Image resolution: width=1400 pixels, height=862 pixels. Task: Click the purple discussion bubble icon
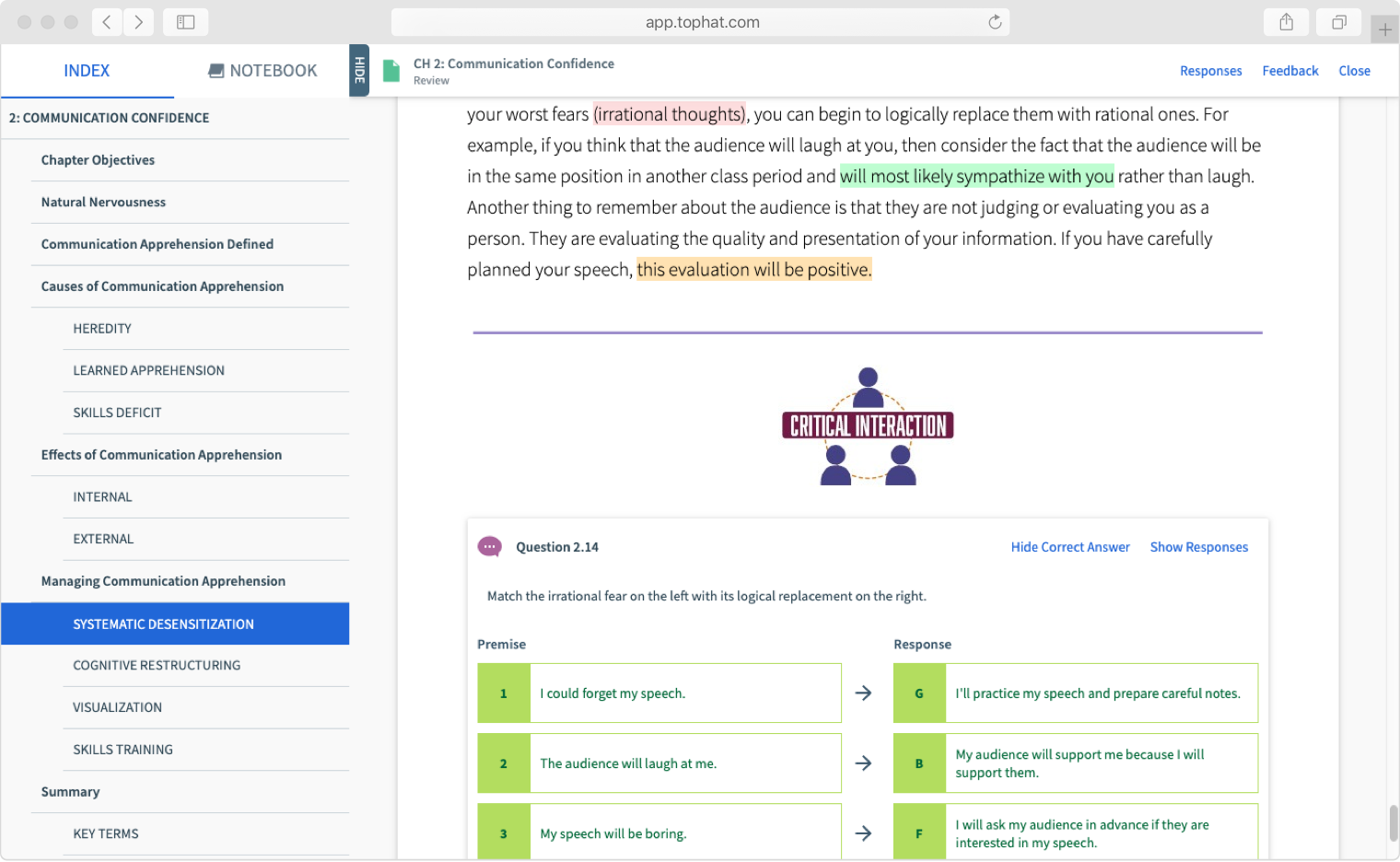pos(489,547)
